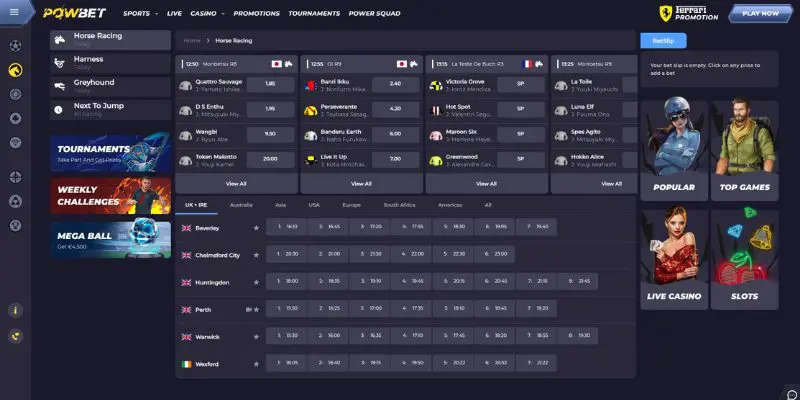Open the Live Casino game tile

(674, 260)
